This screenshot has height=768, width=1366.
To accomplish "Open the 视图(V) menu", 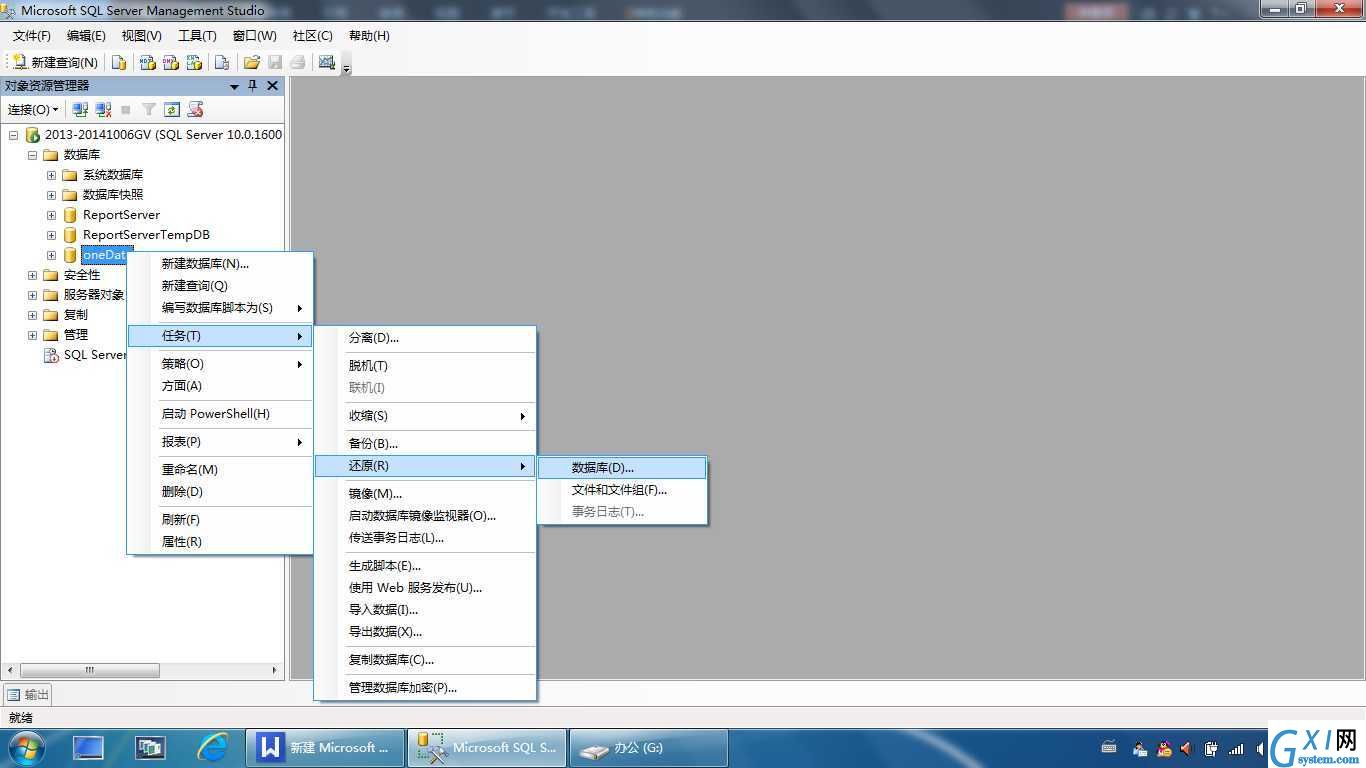I will click(141, 36).
